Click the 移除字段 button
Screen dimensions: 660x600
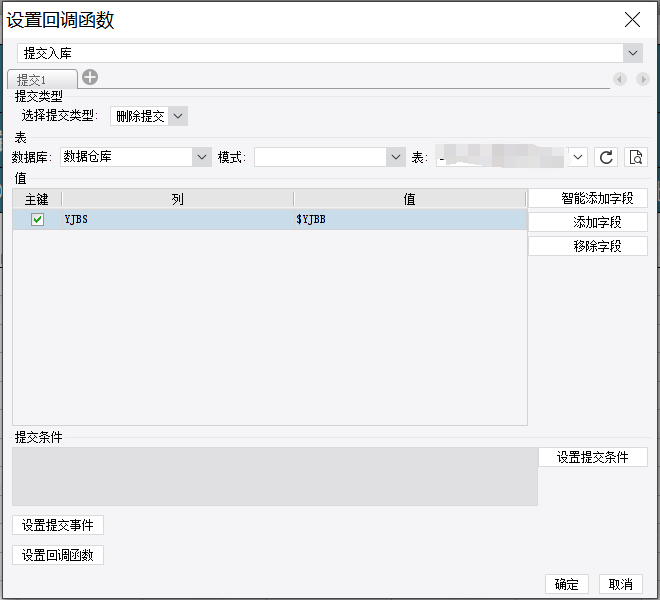pyautogui.click(x=588, y=246)
